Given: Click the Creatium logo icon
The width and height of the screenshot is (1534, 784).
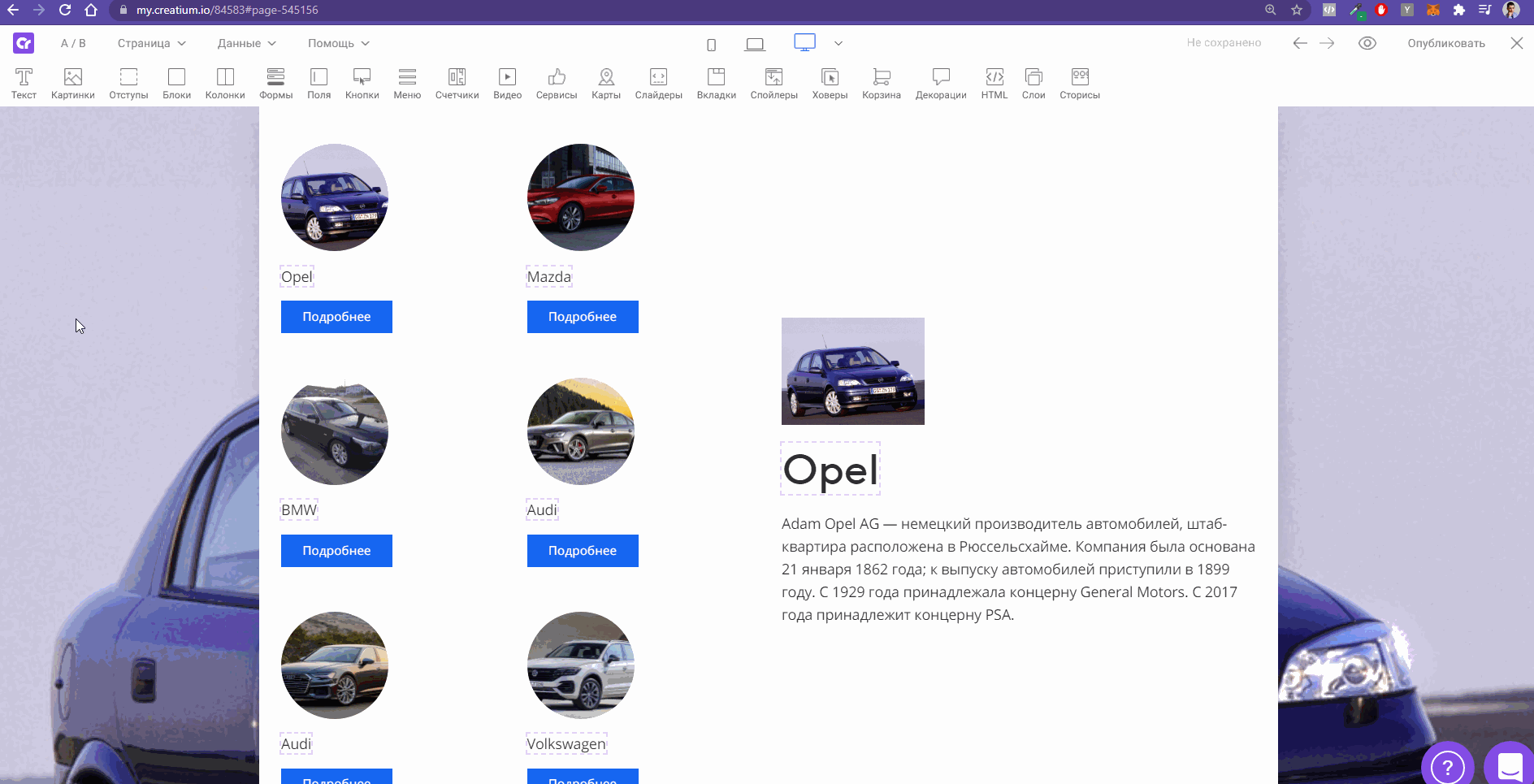Looking at the screenshot, I should (x=24, y=43).
